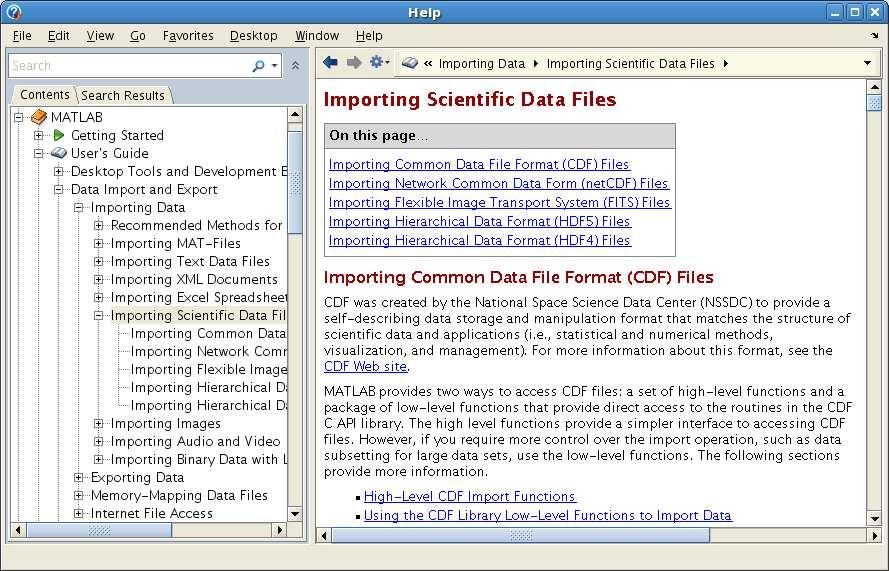Expand Internet File Access node

tap(78, 513)
